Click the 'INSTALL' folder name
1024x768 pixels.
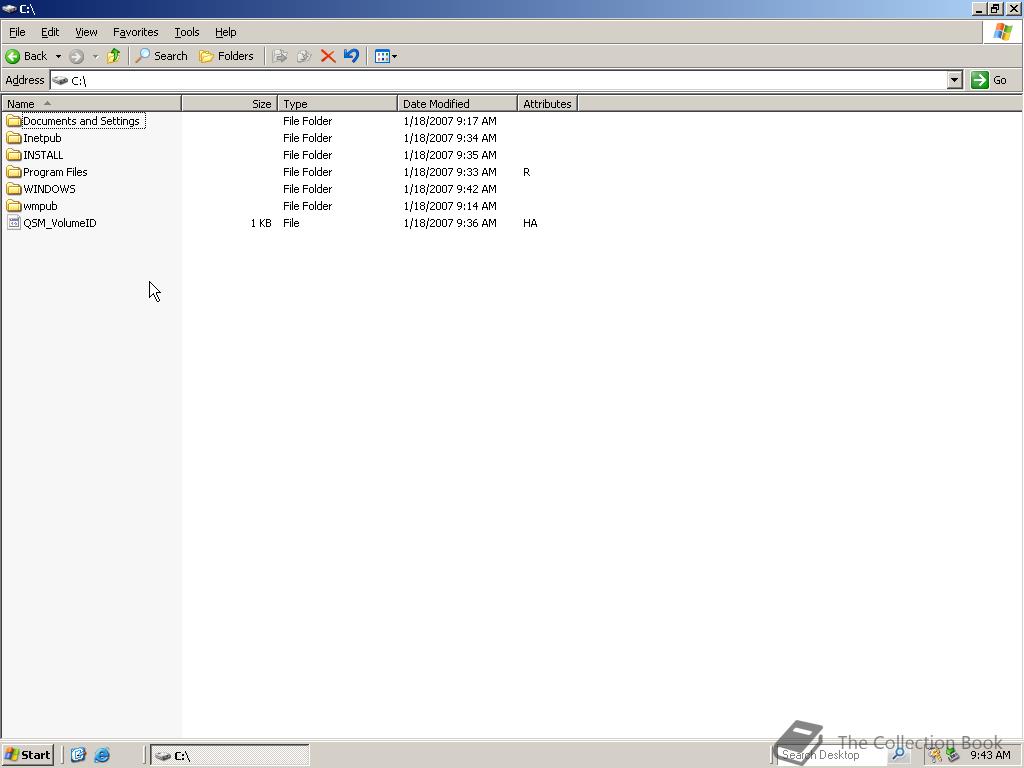pos(43,155)
